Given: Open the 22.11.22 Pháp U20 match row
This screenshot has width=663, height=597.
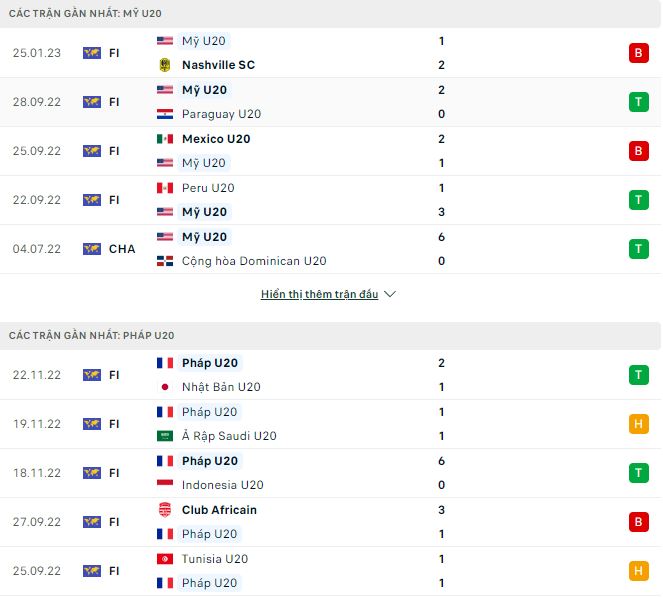Looking at the screenshot, I should [330, 375].
